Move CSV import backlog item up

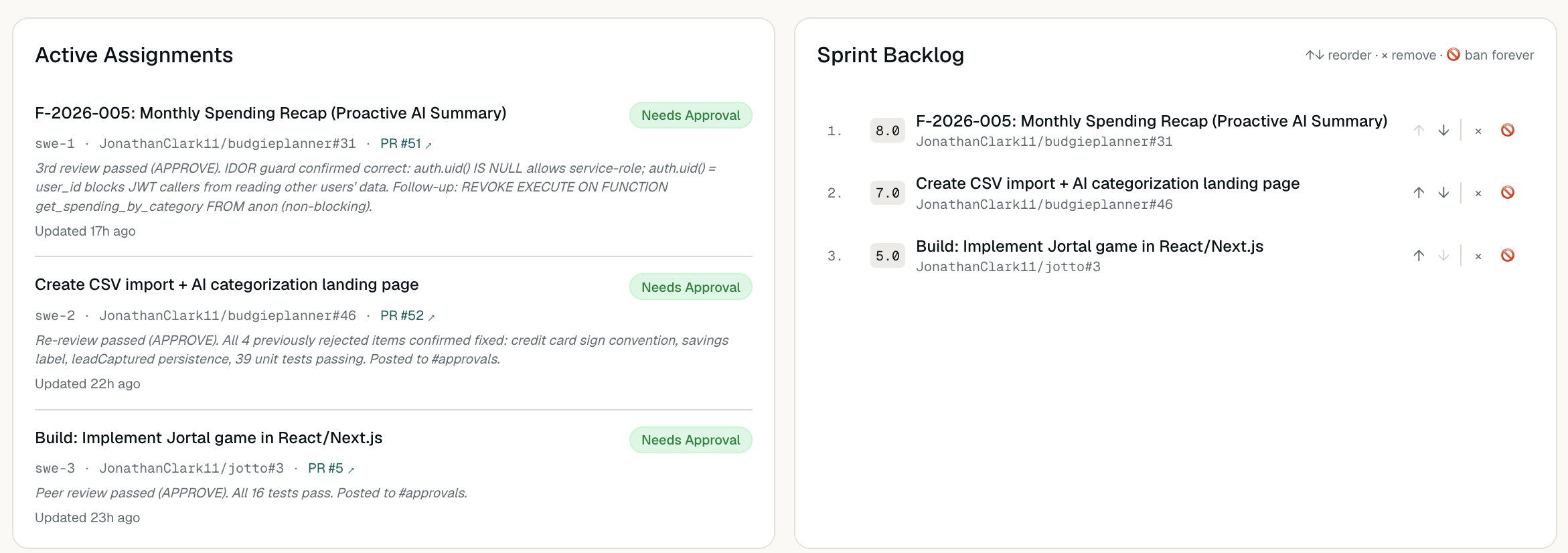(x=1419, y=193)
